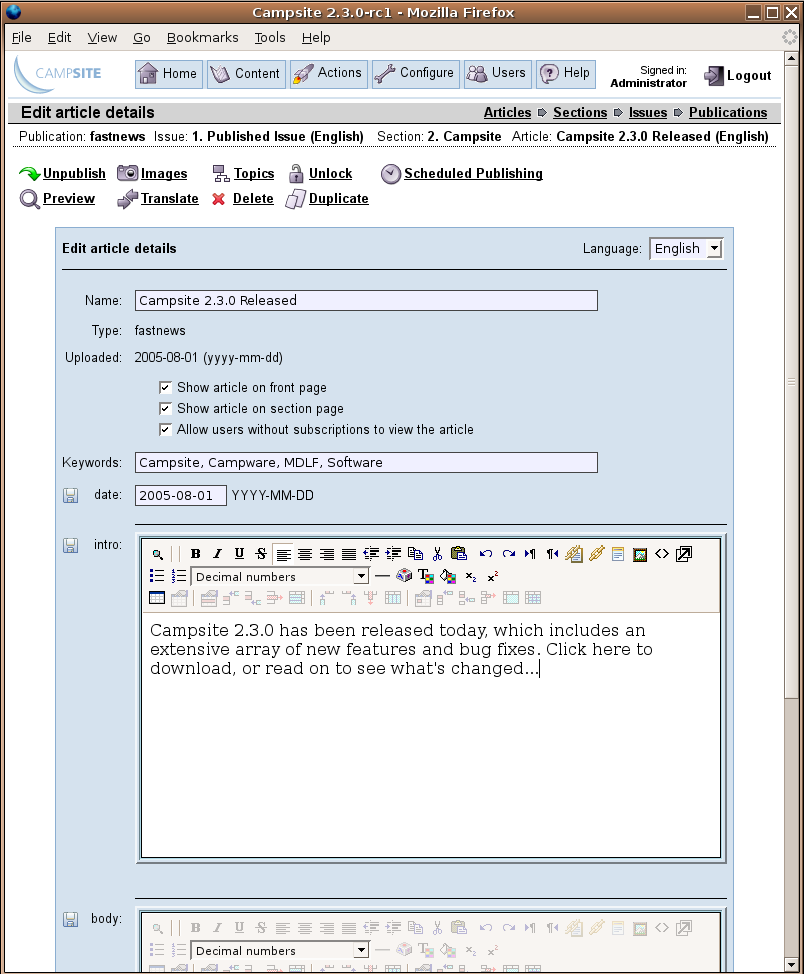This screenshot has height=975, width=804.
Task: Toggle italic in the intro editor toolbar
Action: pyautogui.click(x=217, y=553)
